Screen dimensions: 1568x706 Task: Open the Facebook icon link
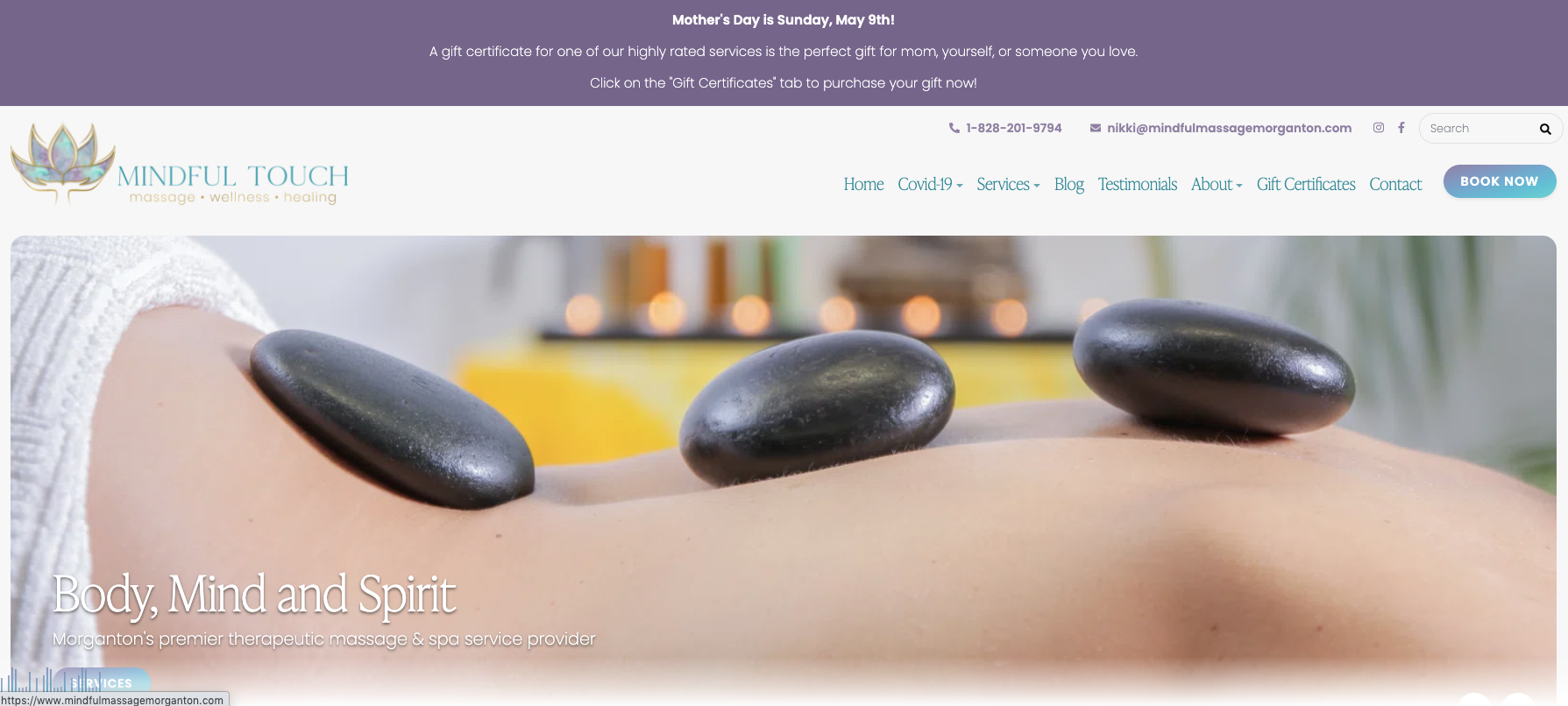click(1401, 128)
